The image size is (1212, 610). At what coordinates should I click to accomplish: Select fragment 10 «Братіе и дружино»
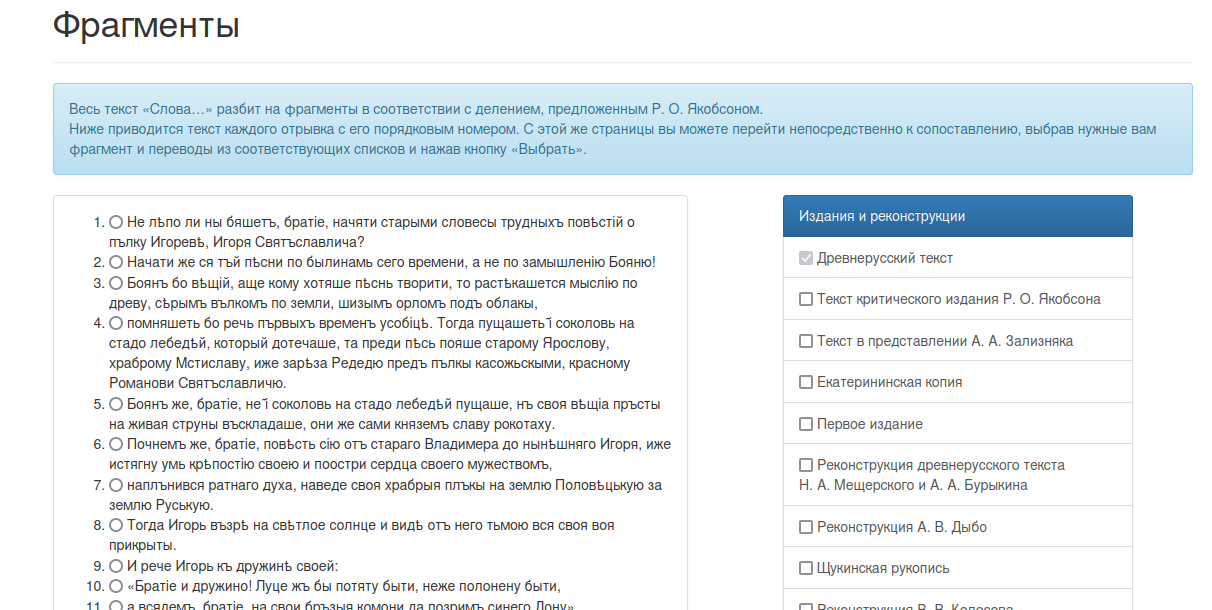tap(116, 587)
